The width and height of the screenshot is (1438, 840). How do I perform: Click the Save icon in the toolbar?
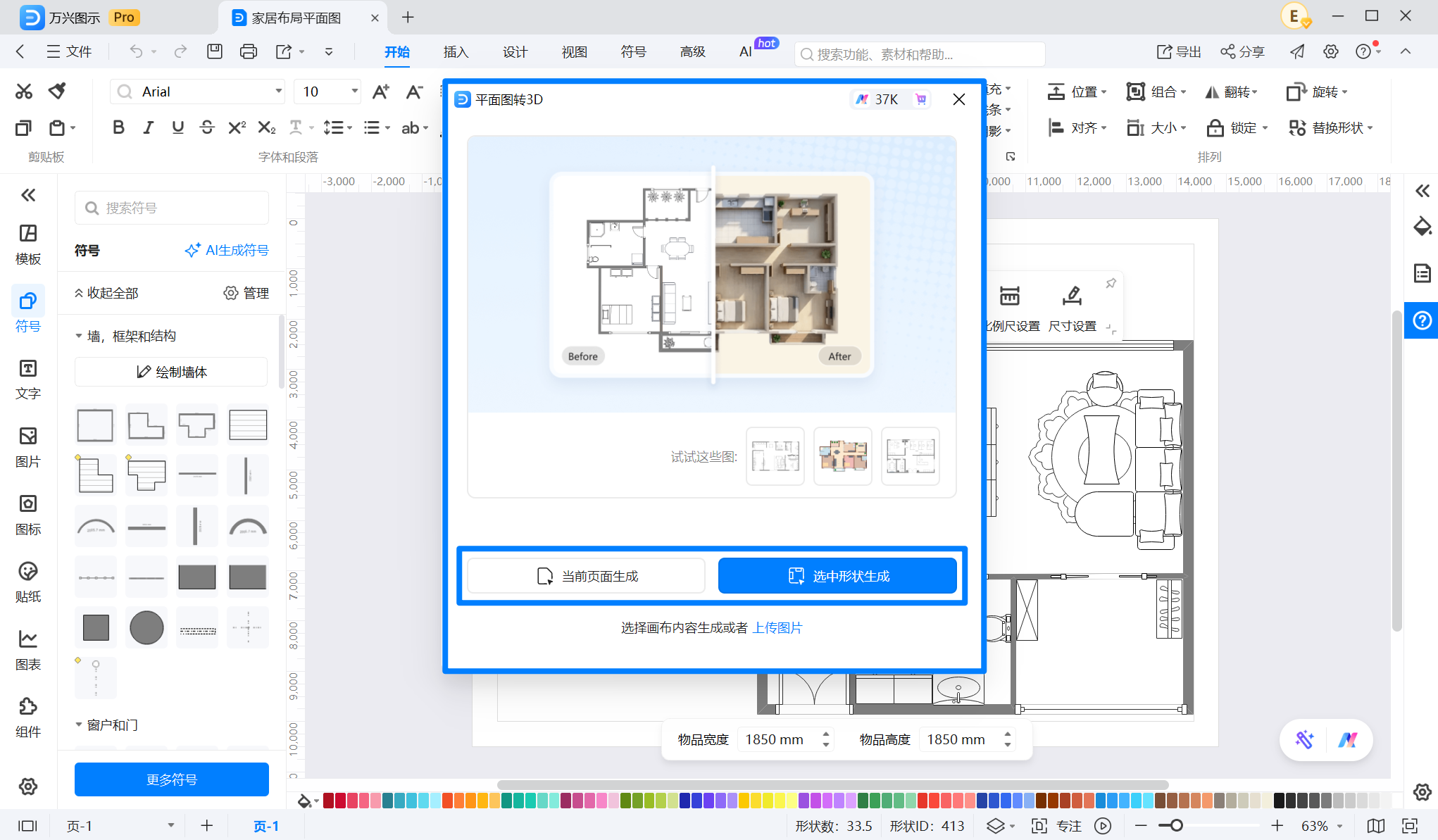tap(215, 51)
